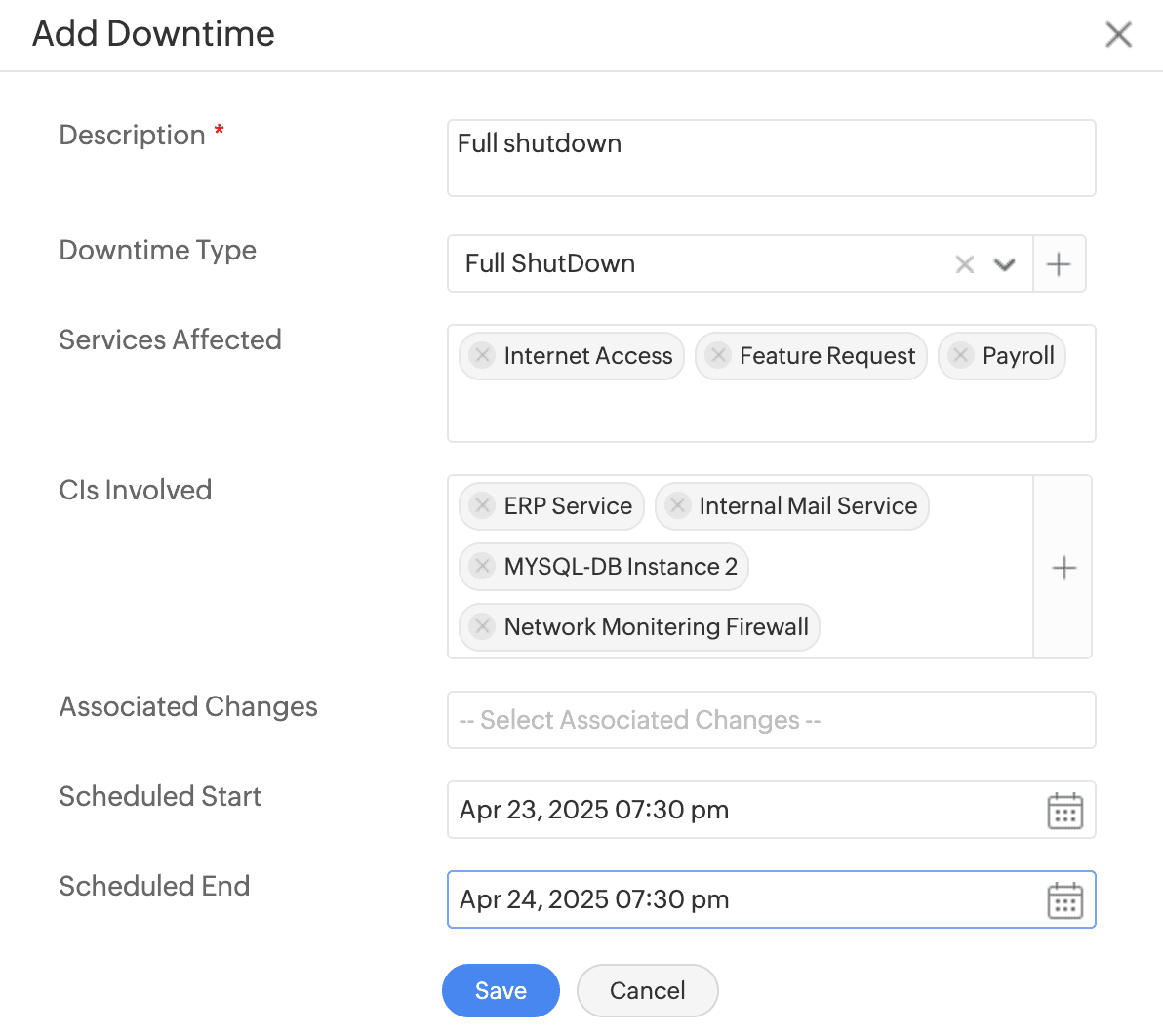Clear the Full ShutDown downtime type selection
Viewport: 1163px width, 1036px height.
click(x=964, y=264)
